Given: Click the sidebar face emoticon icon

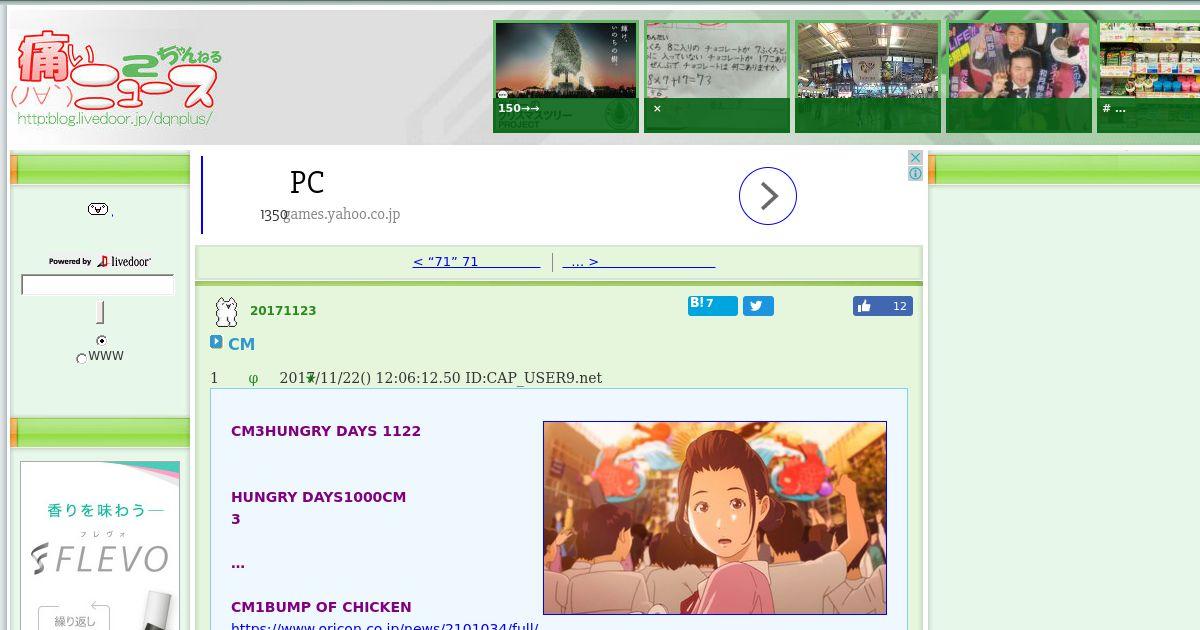Looking at the screenshot, I should [98, 209].
